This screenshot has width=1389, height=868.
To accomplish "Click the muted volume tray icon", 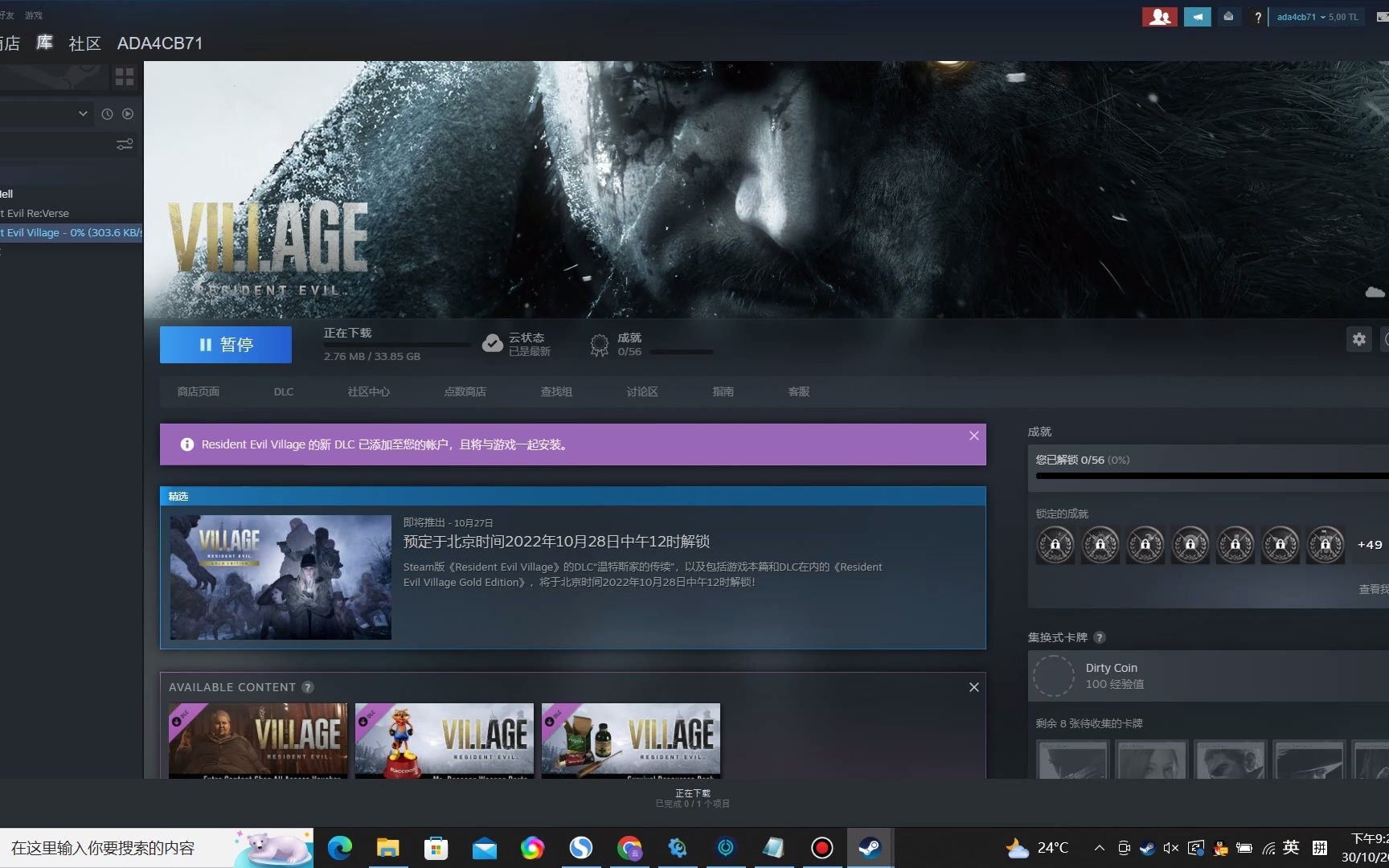I will click(1171, 848).
